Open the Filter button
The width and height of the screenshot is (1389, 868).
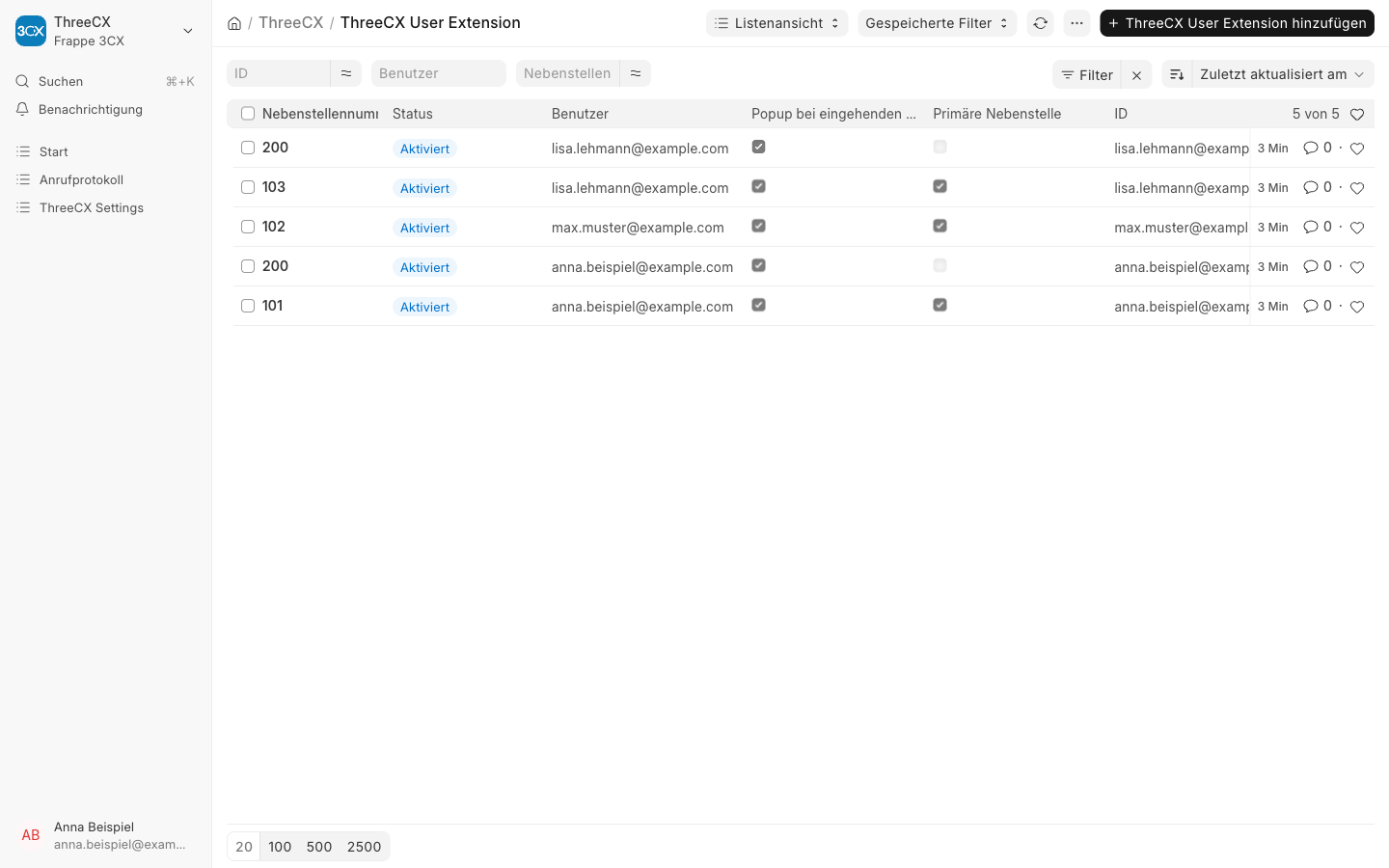1087,74
